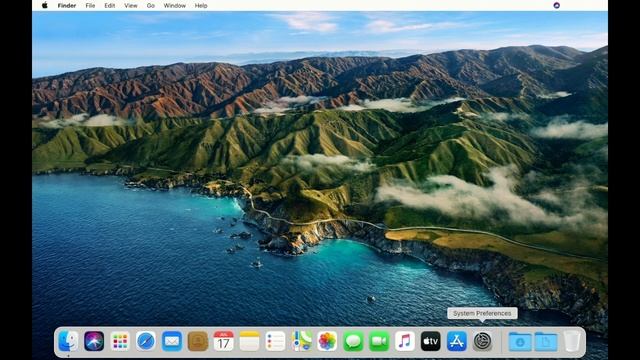Launch FaceTime from the Dock
This screenshot has height=360, width=640.
(x=379, y=341)
